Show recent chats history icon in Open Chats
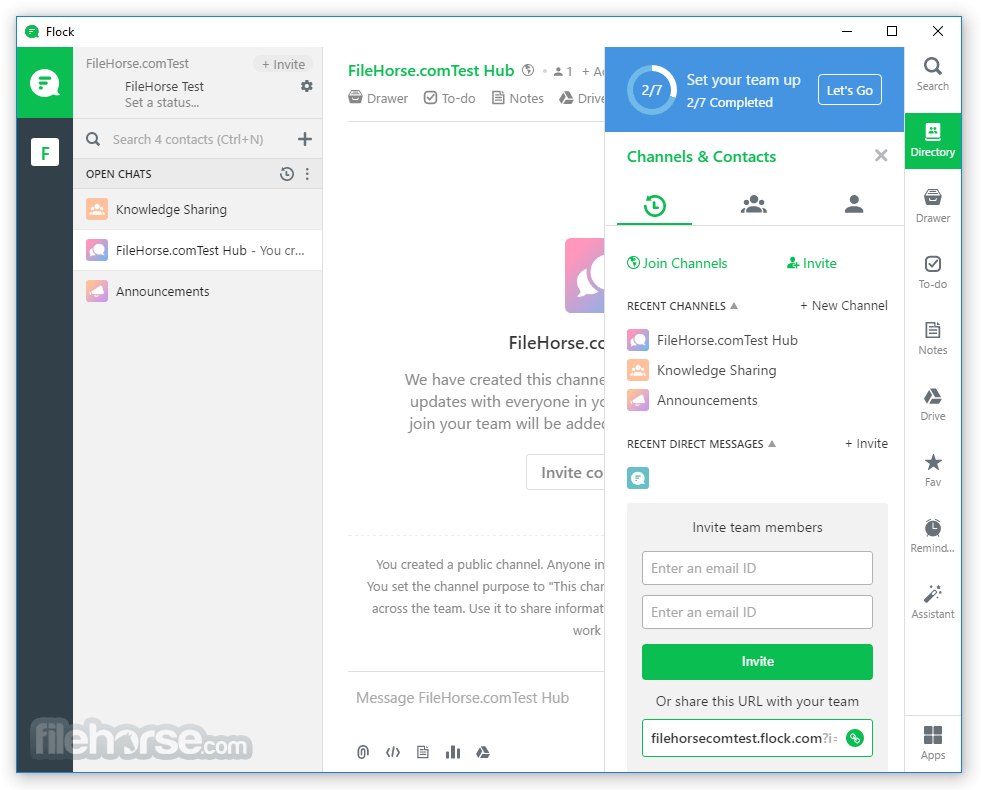The width and height of the screenshot is (981, 790). click(x=287, y=174)
